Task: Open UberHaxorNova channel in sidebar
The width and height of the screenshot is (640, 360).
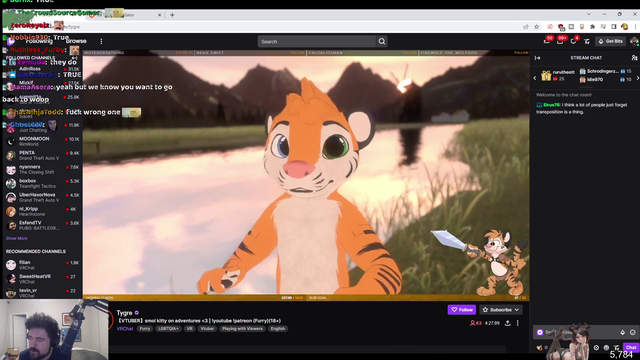Action: click(x=42, y=197)
